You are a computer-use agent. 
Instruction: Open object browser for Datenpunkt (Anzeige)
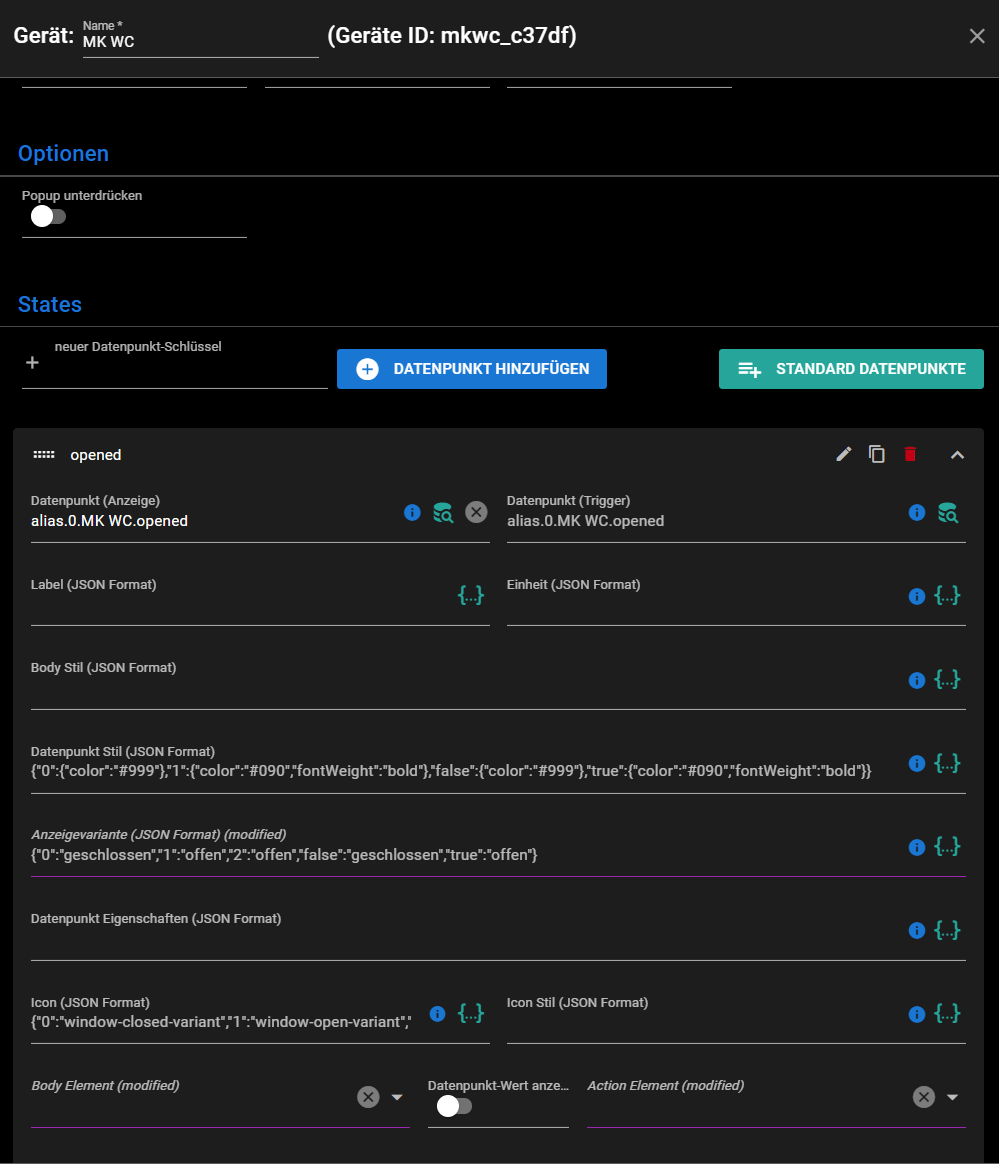pyautogui.click(x=443, y=513)
